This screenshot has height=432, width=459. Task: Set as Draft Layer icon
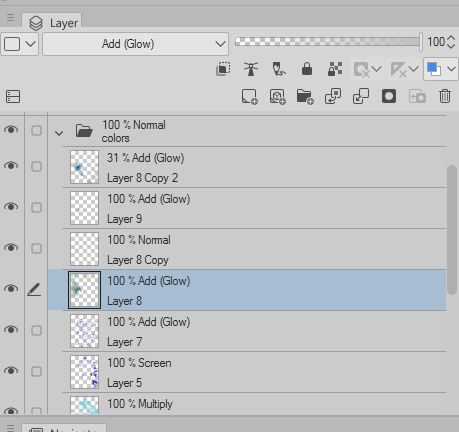click(279, 69)
